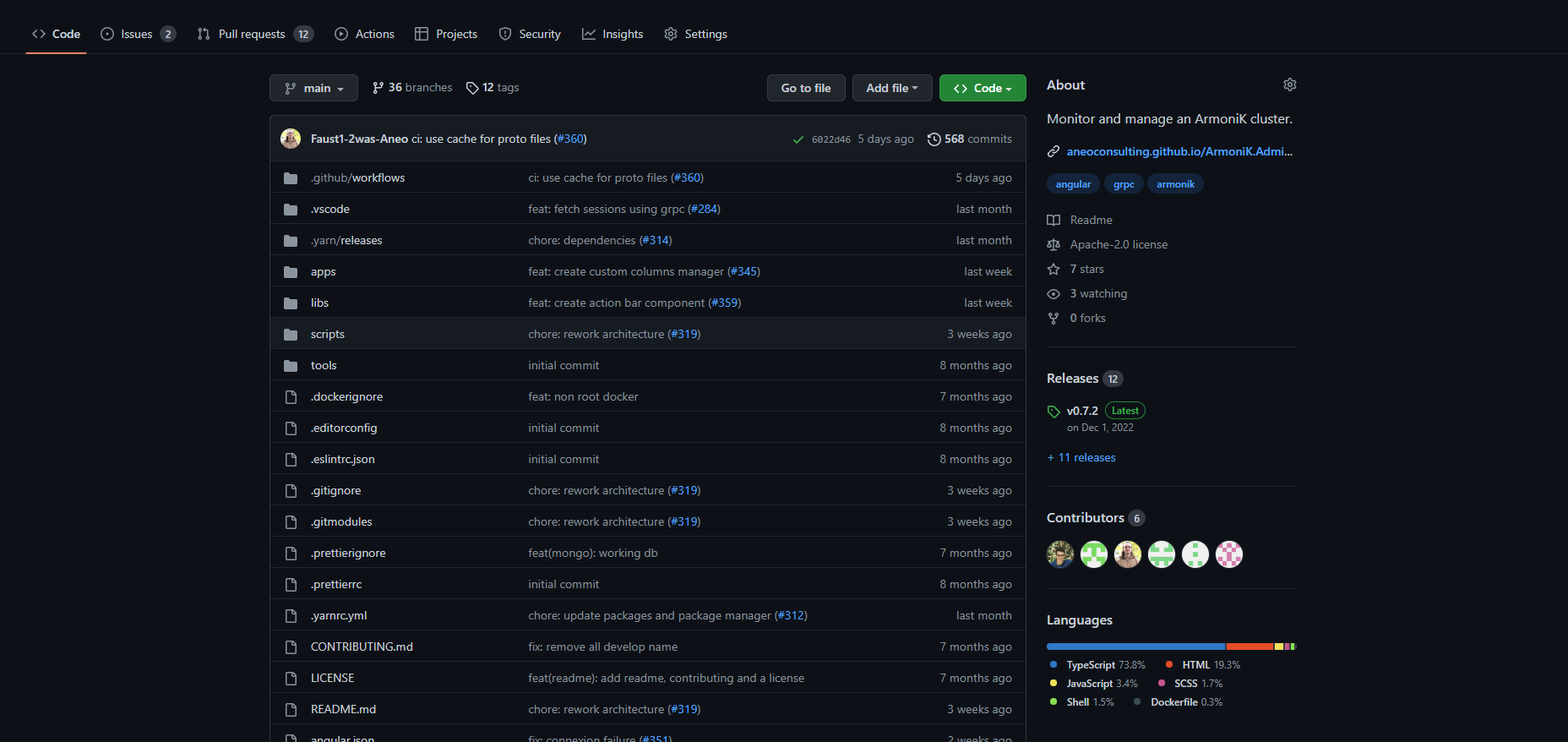Open the Issues tab
Screen dimensions: 1568x742
138,34
